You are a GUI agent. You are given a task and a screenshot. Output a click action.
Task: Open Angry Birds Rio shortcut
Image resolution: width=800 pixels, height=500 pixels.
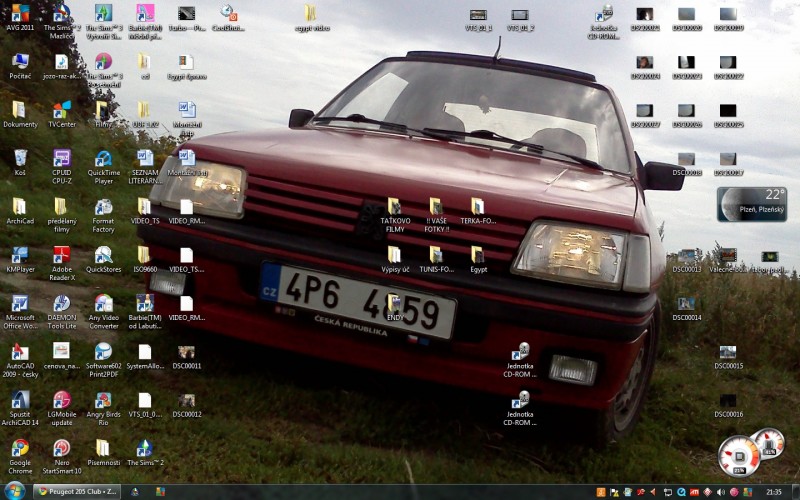point(103,400)
